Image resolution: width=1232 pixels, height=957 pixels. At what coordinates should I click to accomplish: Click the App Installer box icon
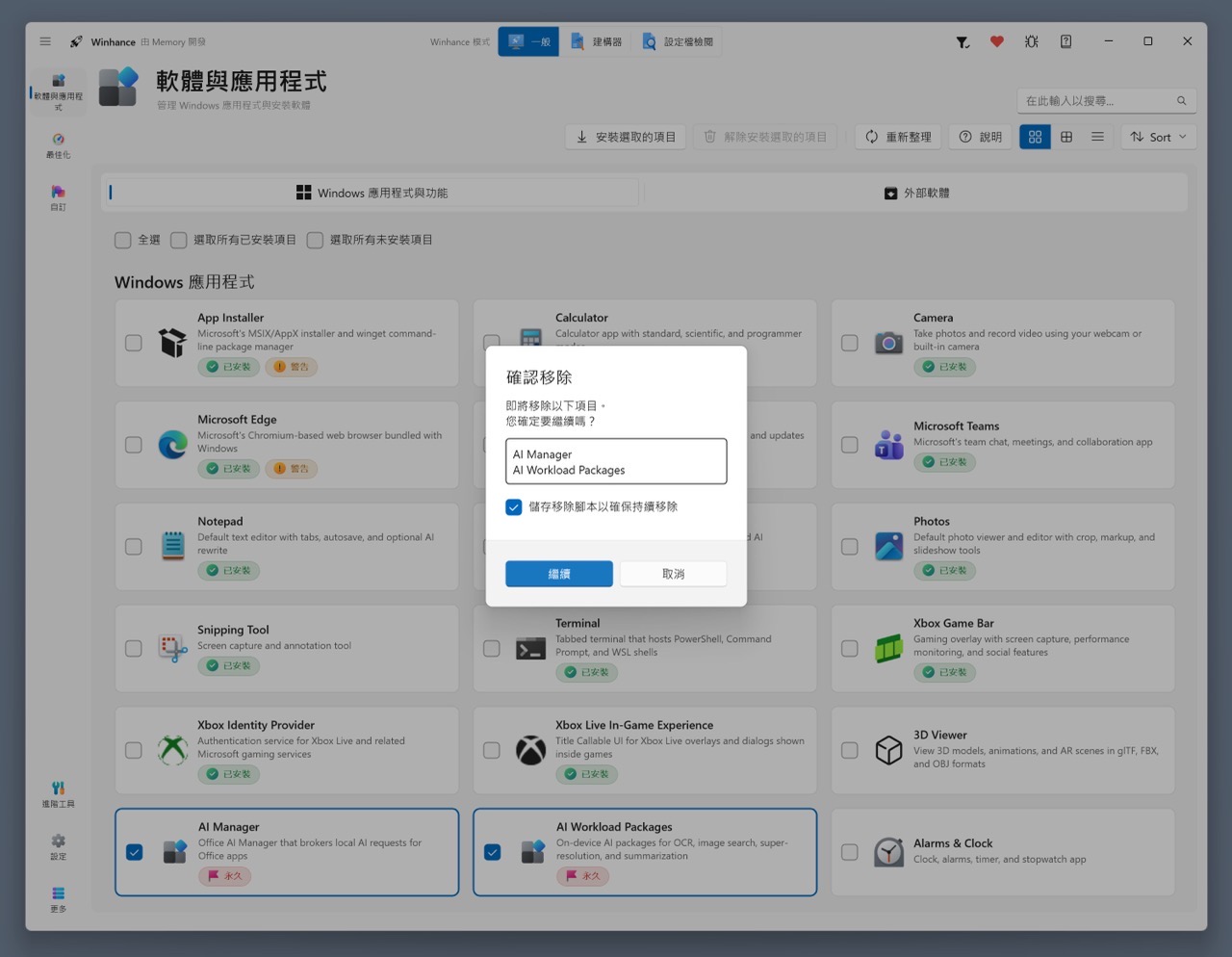[173, 343]
